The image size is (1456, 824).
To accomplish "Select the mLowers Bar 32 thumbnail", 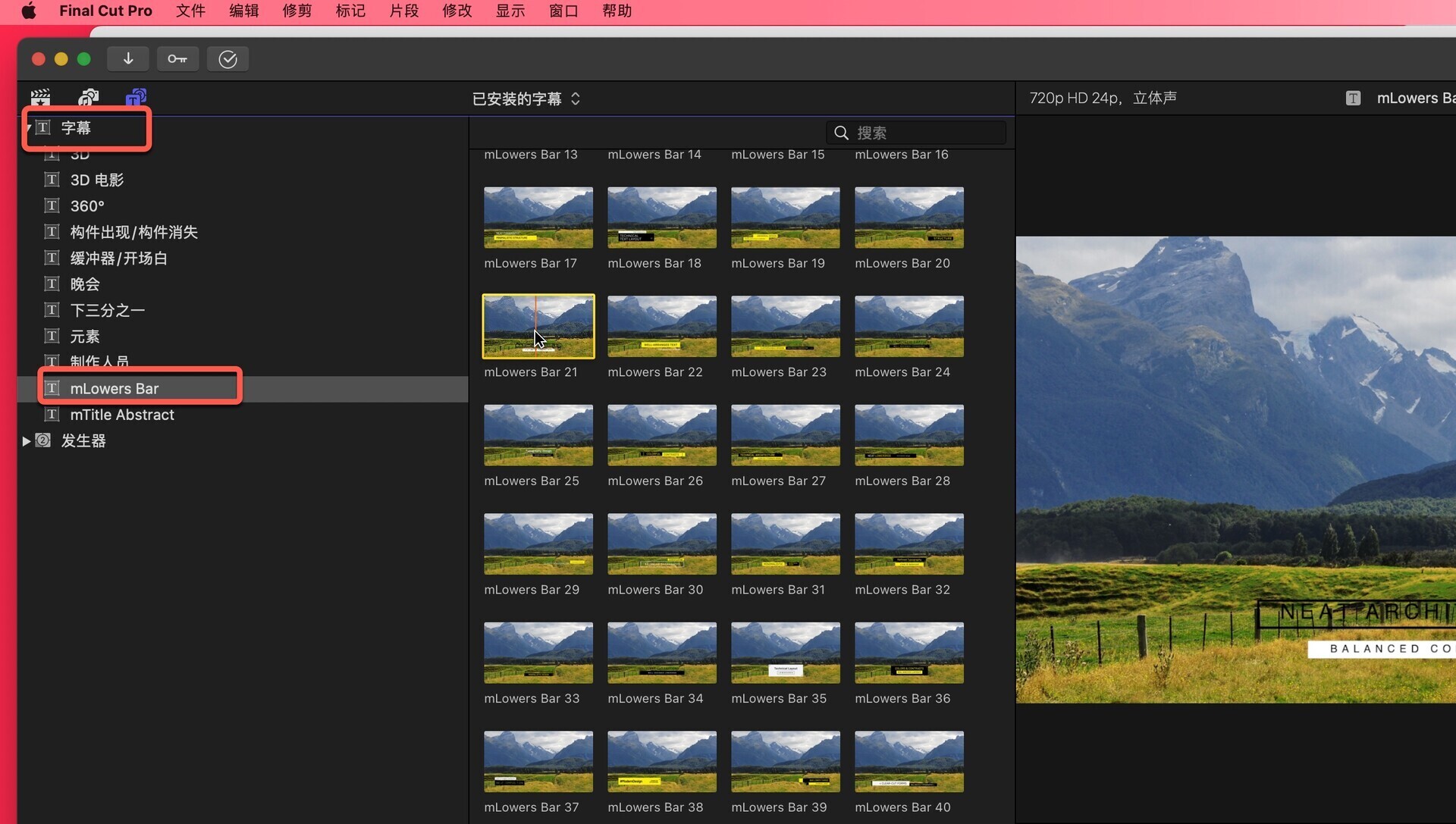I will pyautogui.click(x=909, y=544).
